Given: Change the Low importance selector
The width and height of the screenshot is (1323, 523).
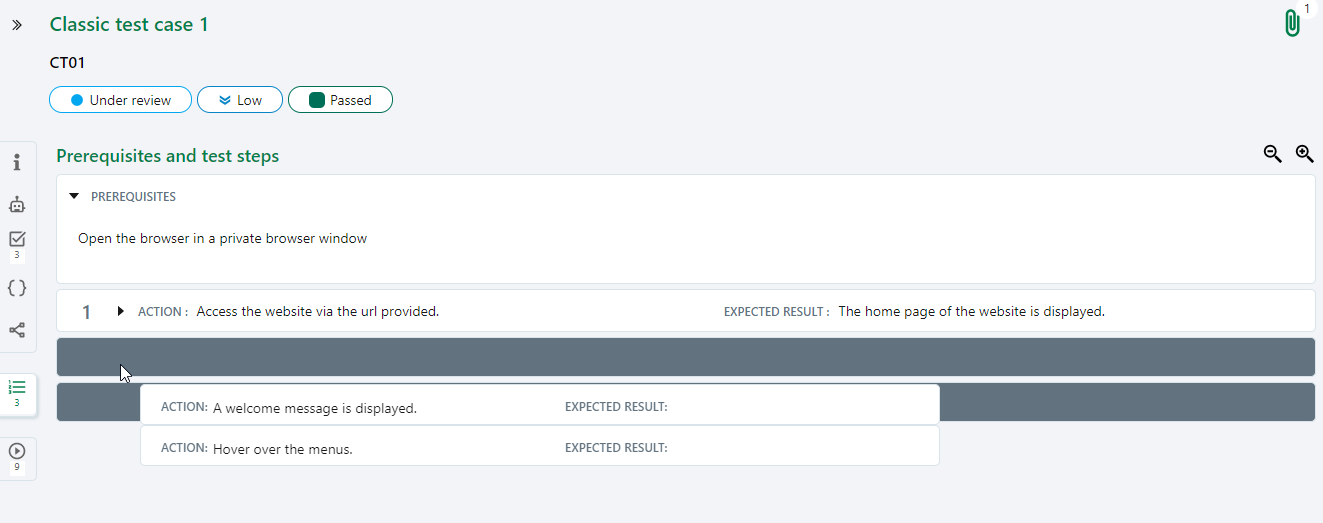Looking at the screenshot, I should 240,100.
